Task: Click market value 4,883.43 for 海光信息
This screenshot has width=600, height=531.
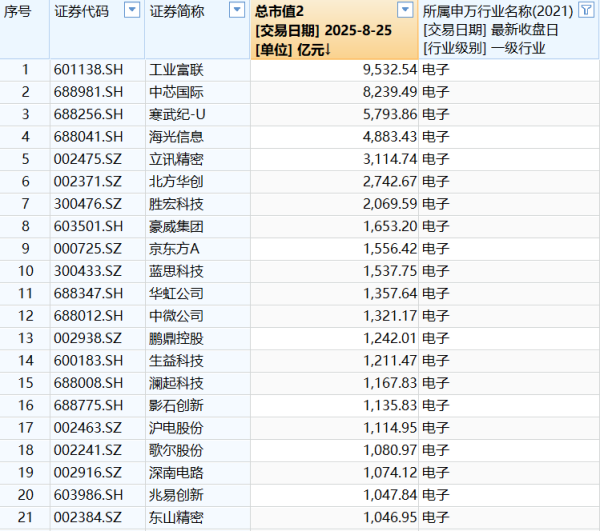Action: click(x=383, y=135)
